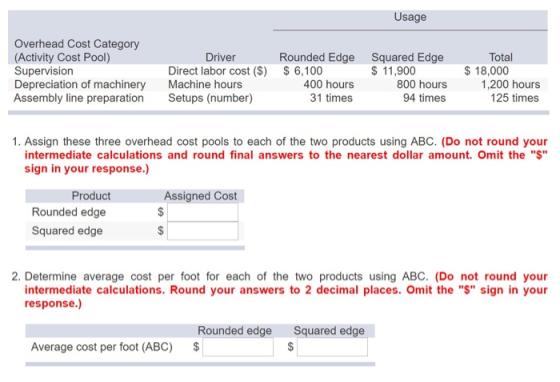Viewport: 560px width, 382px height.
Task: Select the Rounded edge average cost per foot box
Action: [x=238, y=347]
